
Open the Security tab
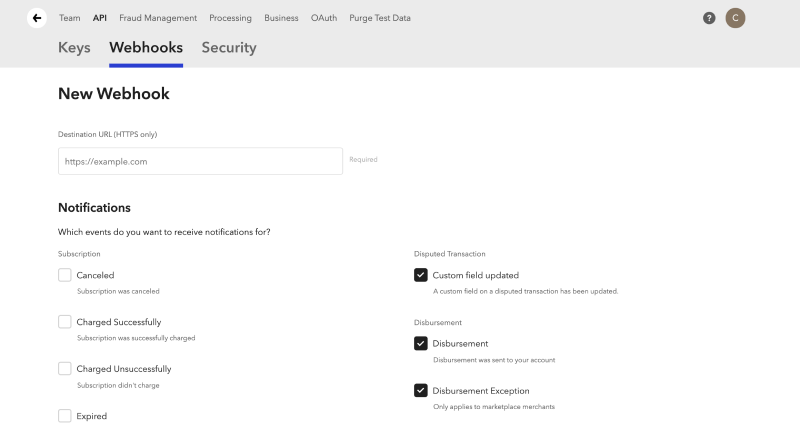(x=229, y=47)
